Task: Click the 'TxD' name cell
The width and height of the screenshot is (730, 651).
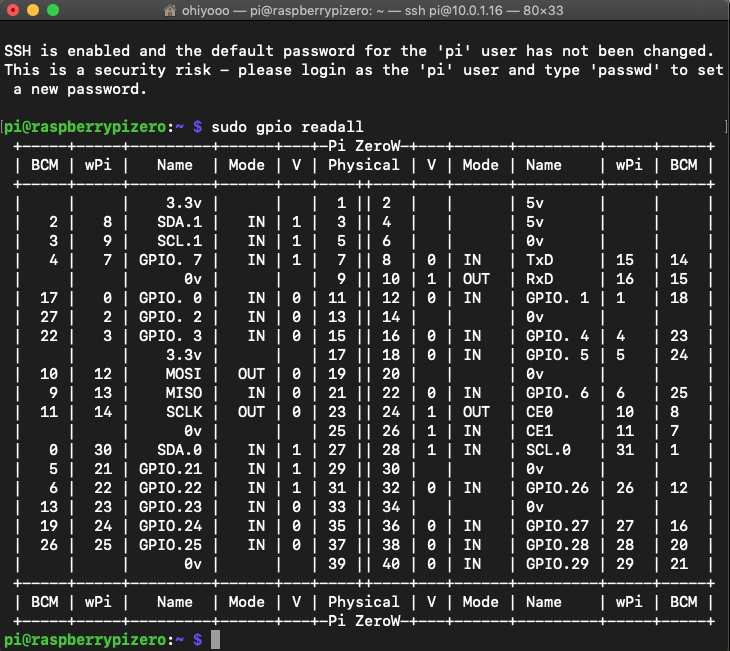Action: [x=540, y=260]
